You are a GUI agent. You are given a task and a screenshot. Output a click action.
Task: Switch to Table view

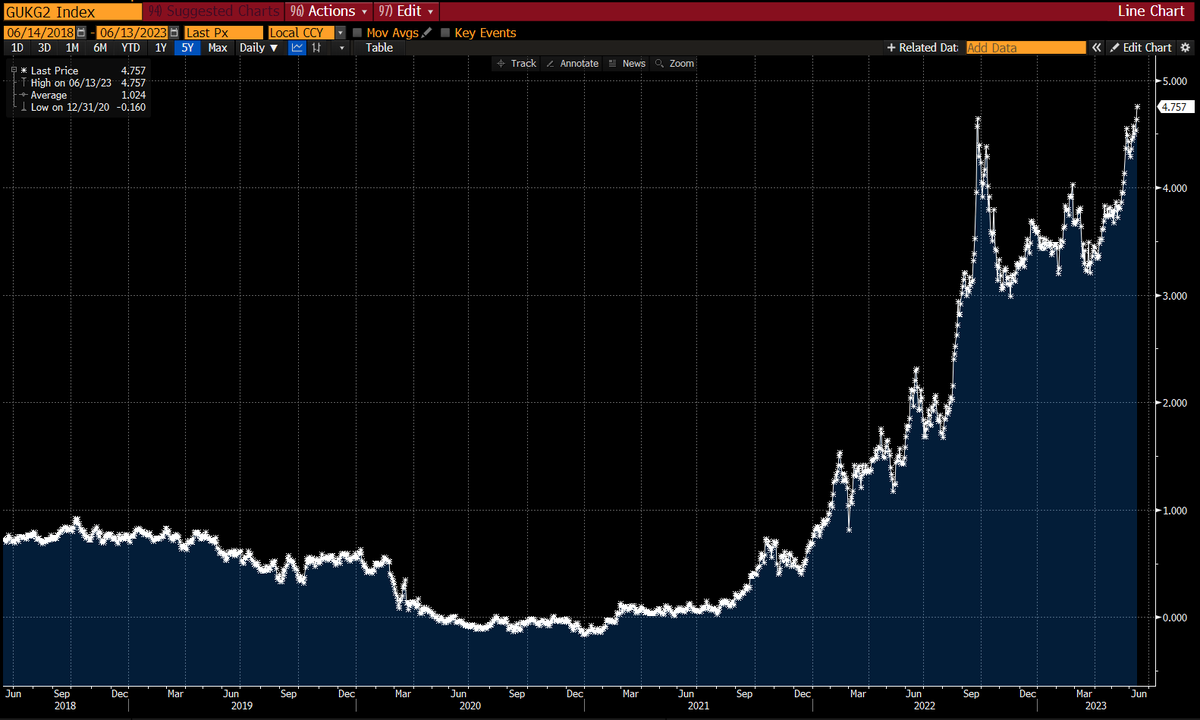(379, 47)
